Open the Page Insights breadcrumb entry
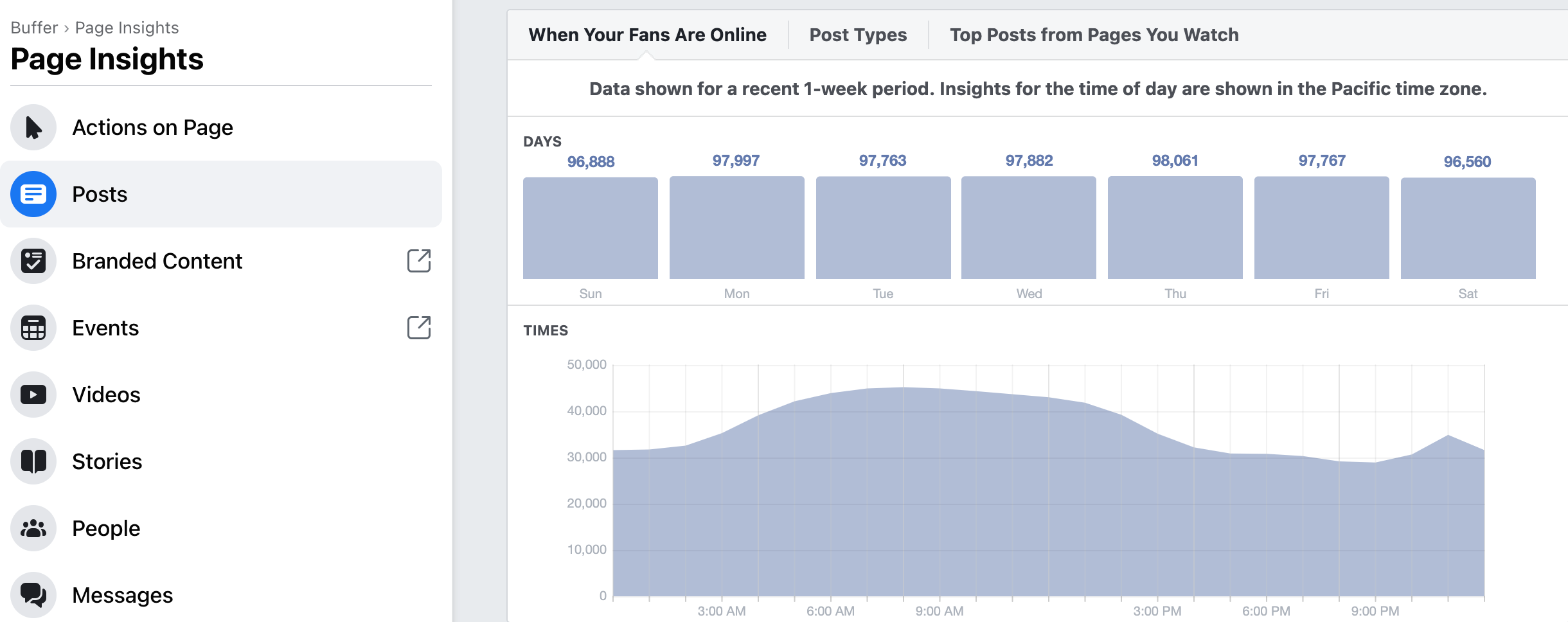The image size is (1568, 622). click(126, 27)
